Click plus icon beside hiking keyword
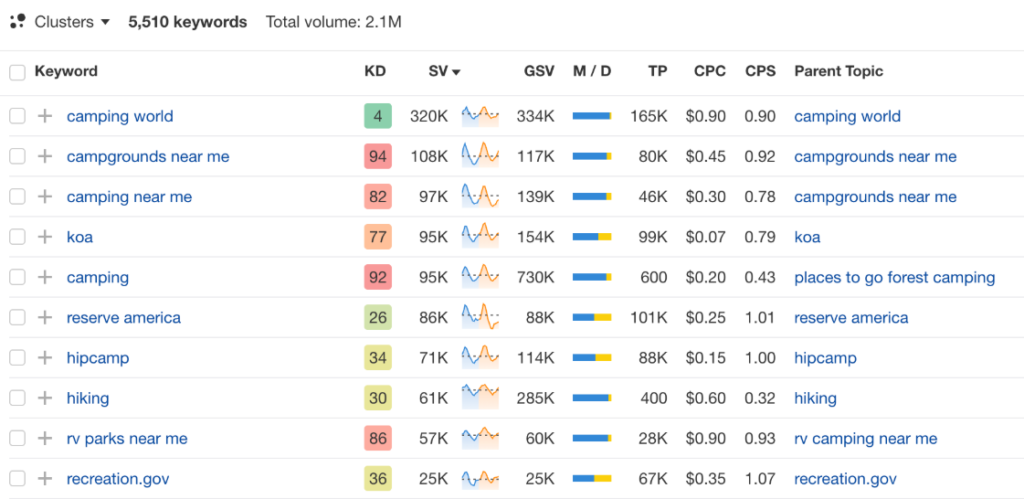The width and height of the screenshot is (1024, 499). pyautogui.click(x=44, y=398)
